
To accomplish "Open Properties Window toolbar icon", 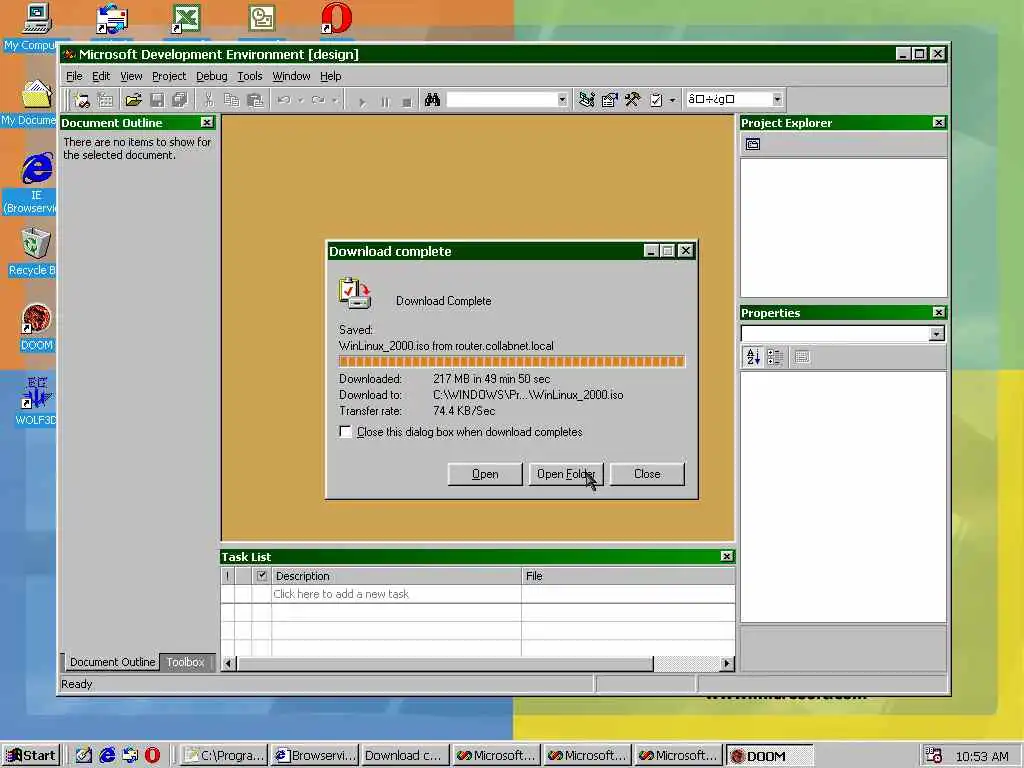I will click(x=610, y=100).
